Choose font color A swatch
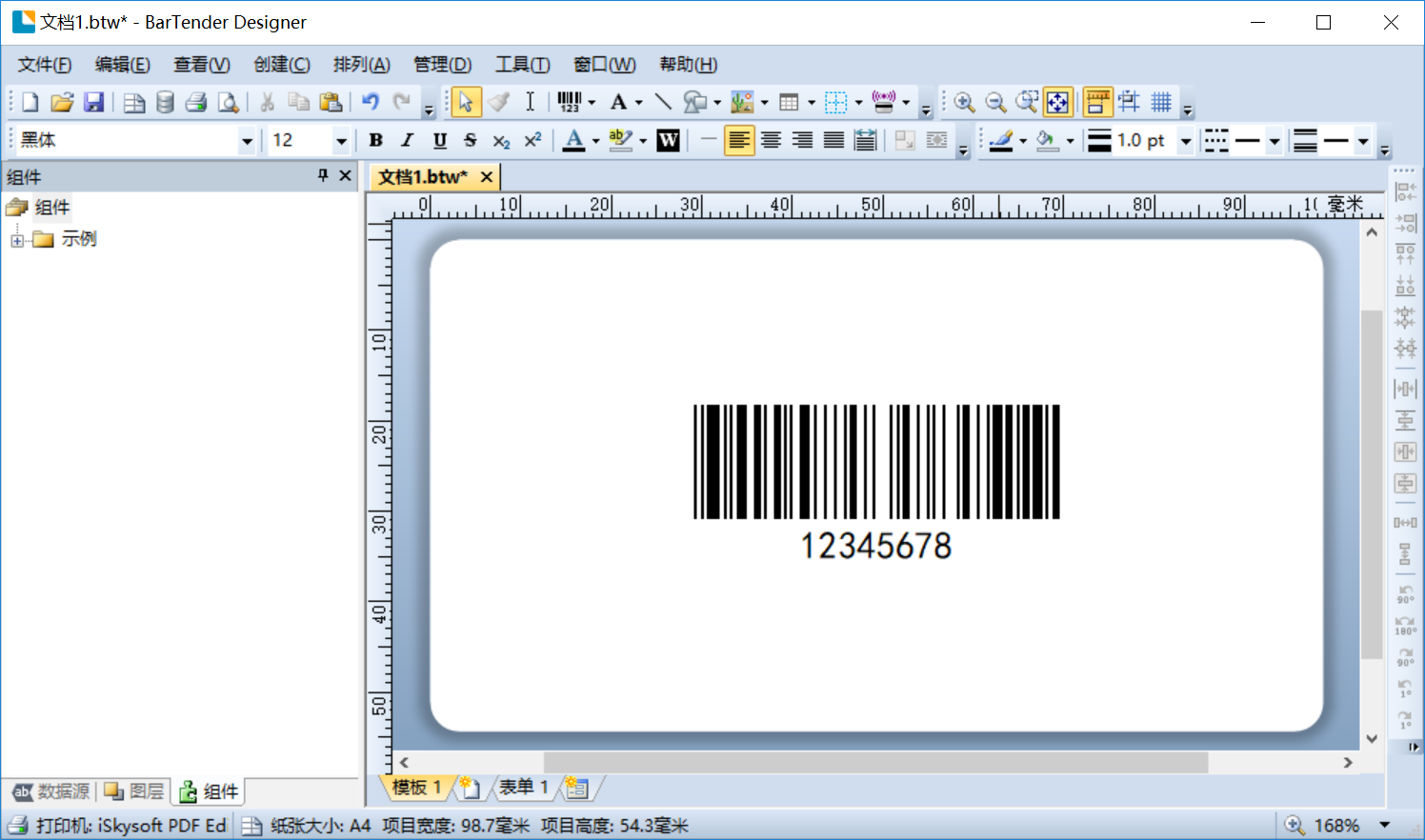Viewport: 1425px width, 840px height. tap(573, 141)
